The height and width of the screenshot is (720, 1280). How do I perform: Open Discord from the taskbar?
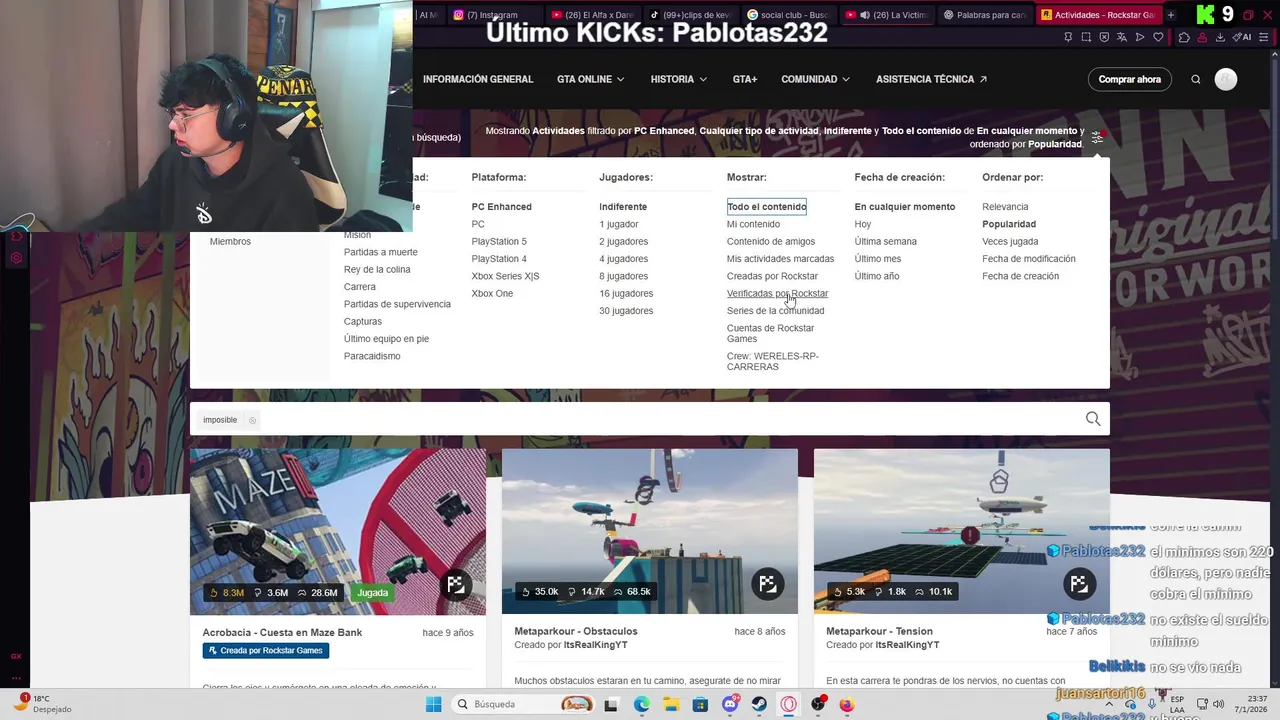click(x=730, y=704)
